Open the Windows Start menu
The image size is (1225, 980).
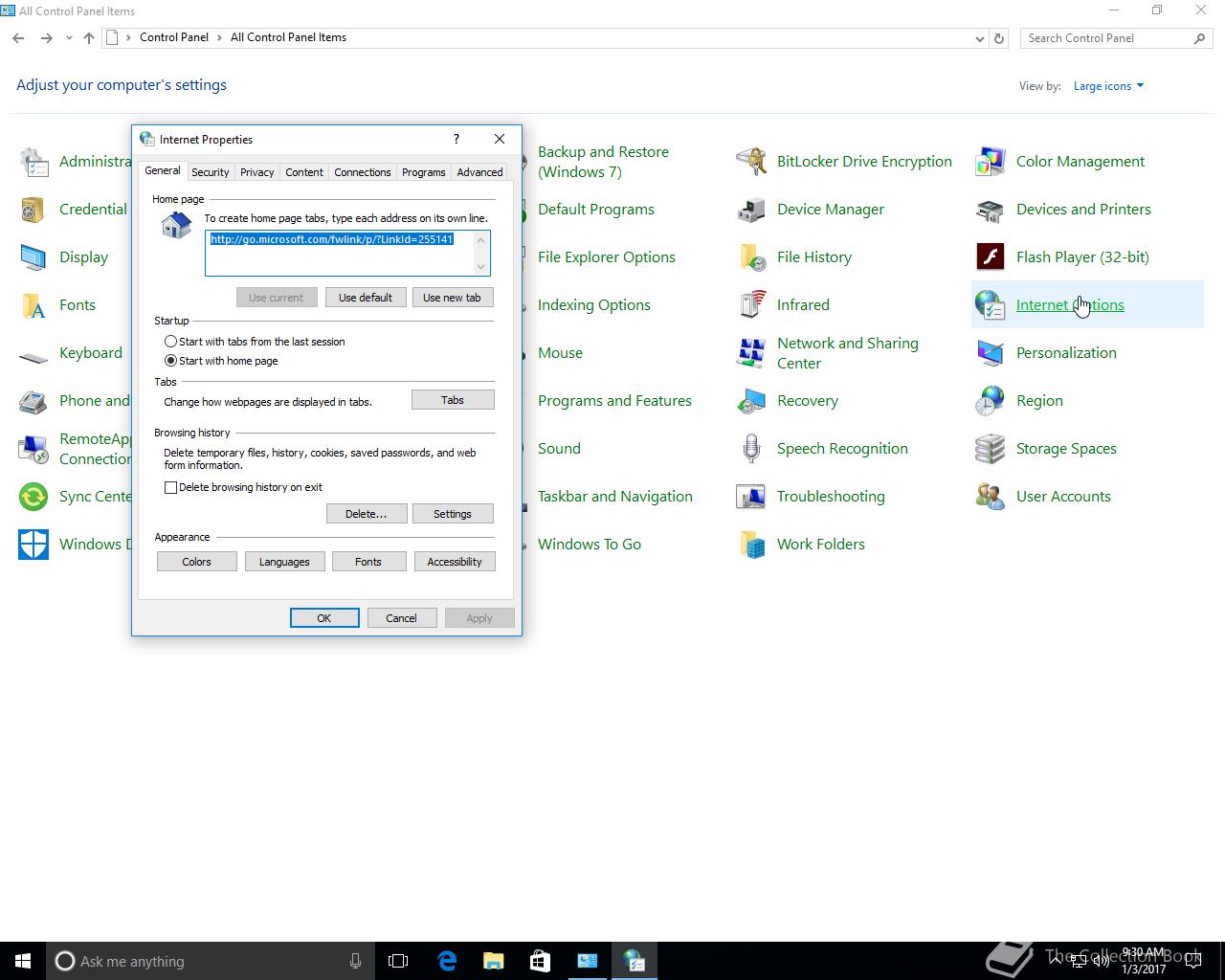(23, 961)
